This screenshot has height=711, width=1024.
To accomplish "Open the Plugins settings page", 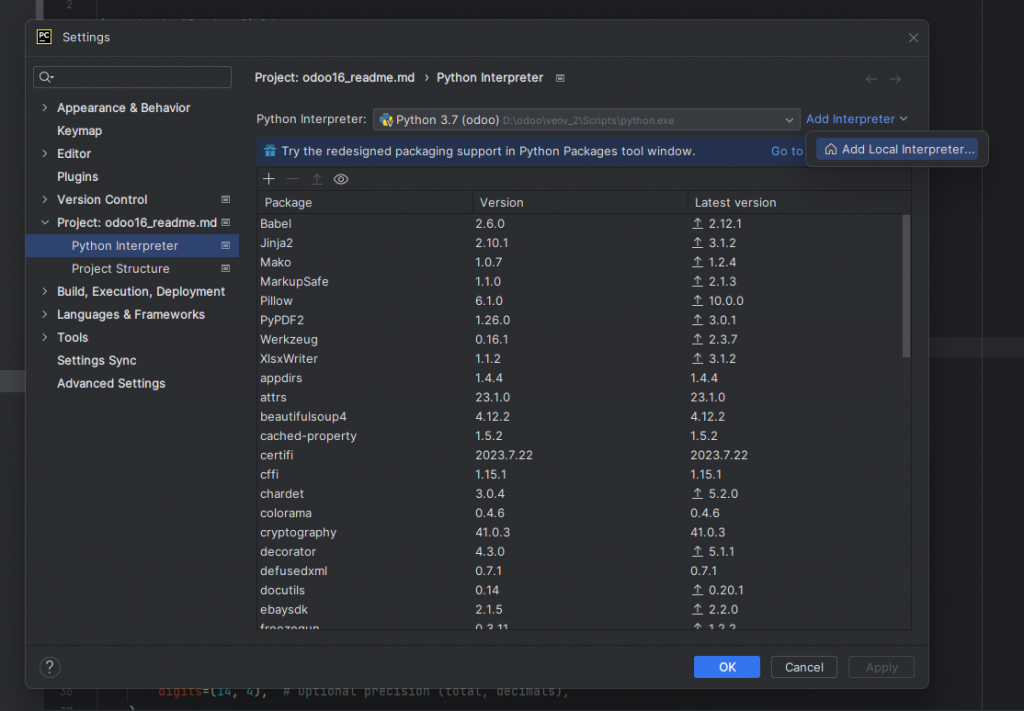I will (x=77, y=176).
